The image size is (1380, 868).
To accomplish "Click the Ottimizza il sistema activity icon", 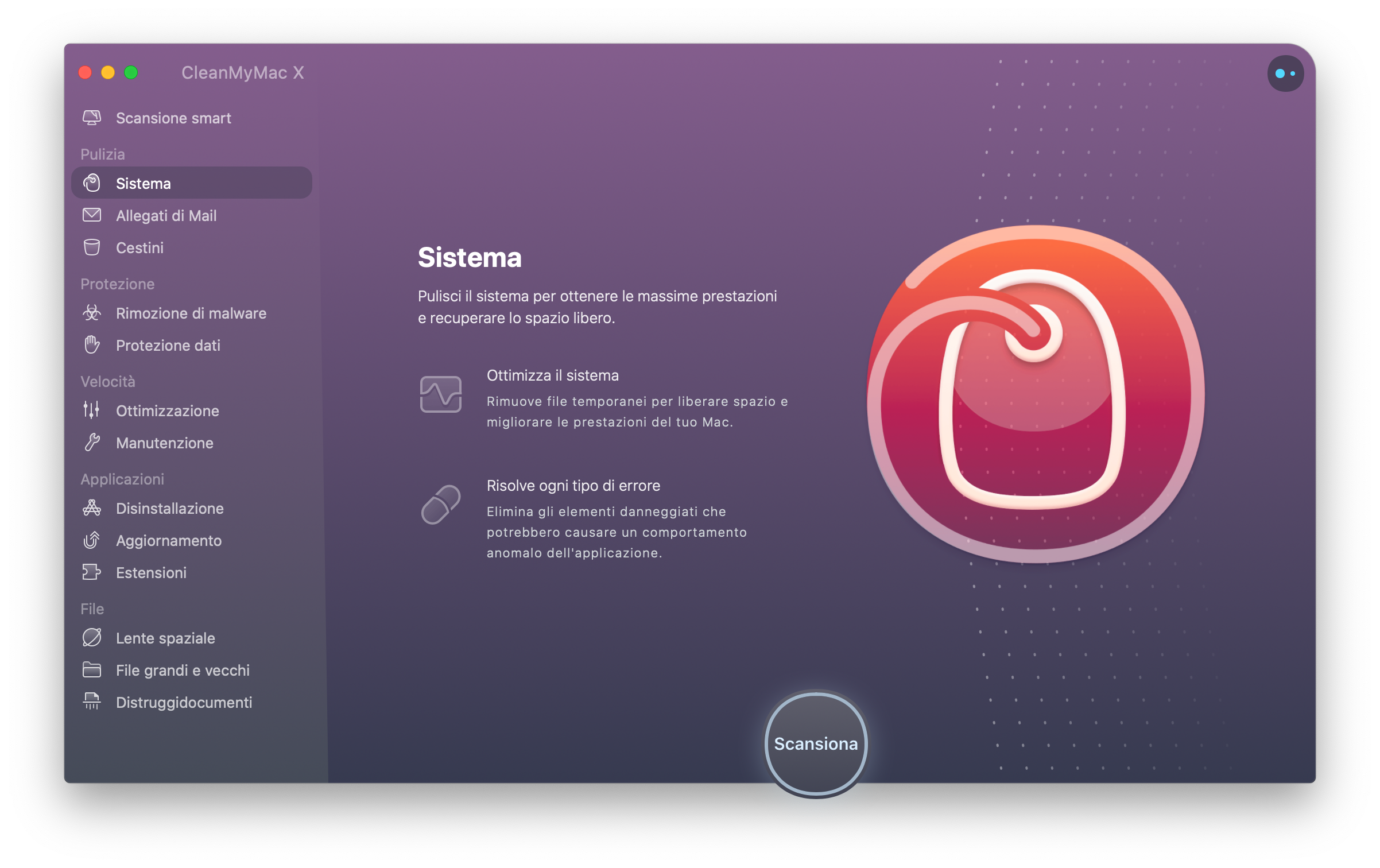I will (441, 394).
